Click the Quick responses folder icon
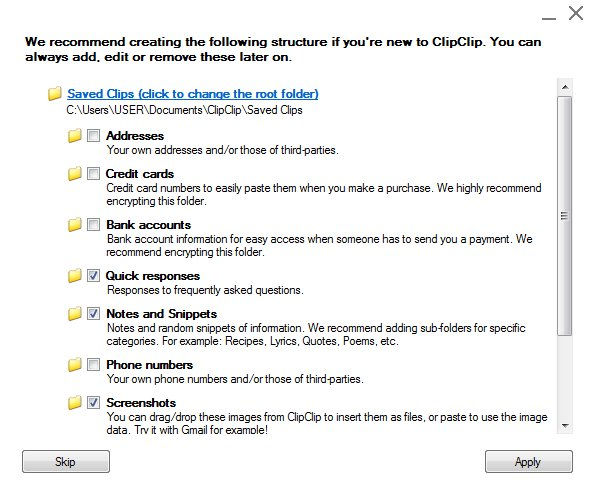595x489 pixels. 75,275
